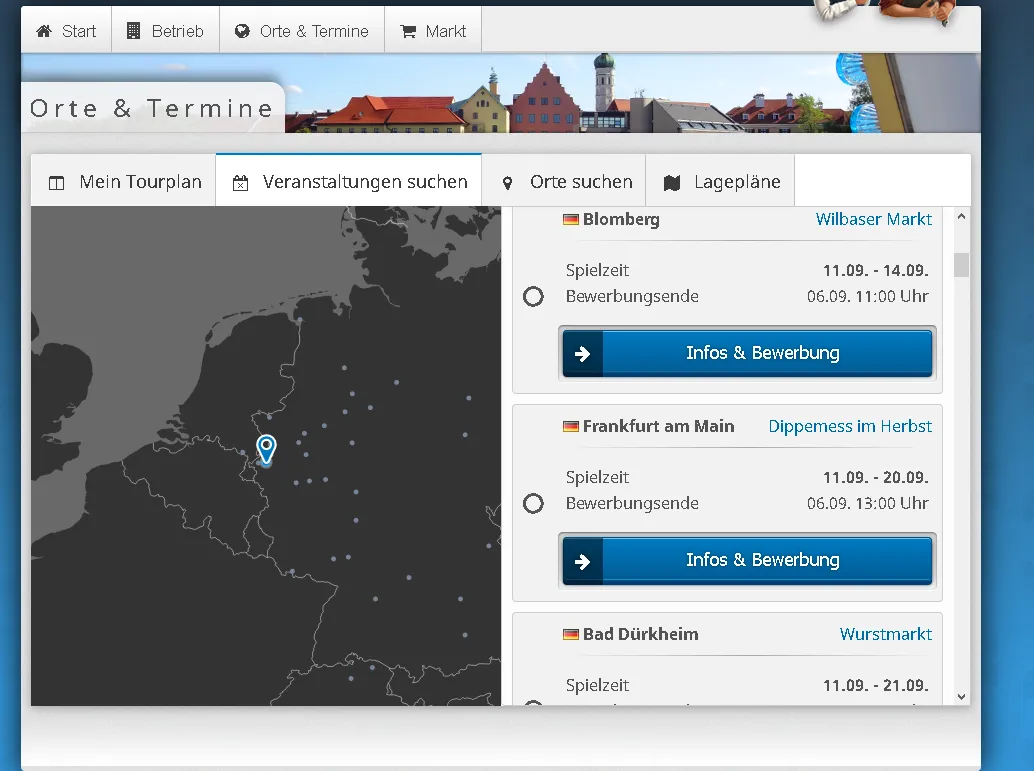The width and height of the screenshot is (1034, 771).
Task: Click the pin icon on Orte suchen
Action: coord(507,183)
